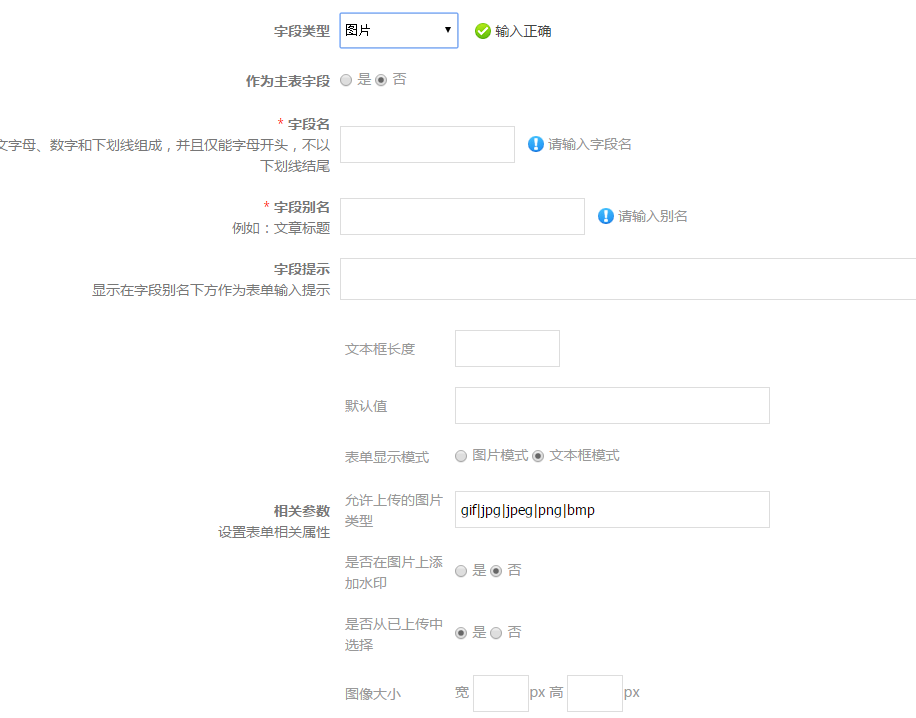
Task: Click the 默认值 input field
Action: click(612, 406)
